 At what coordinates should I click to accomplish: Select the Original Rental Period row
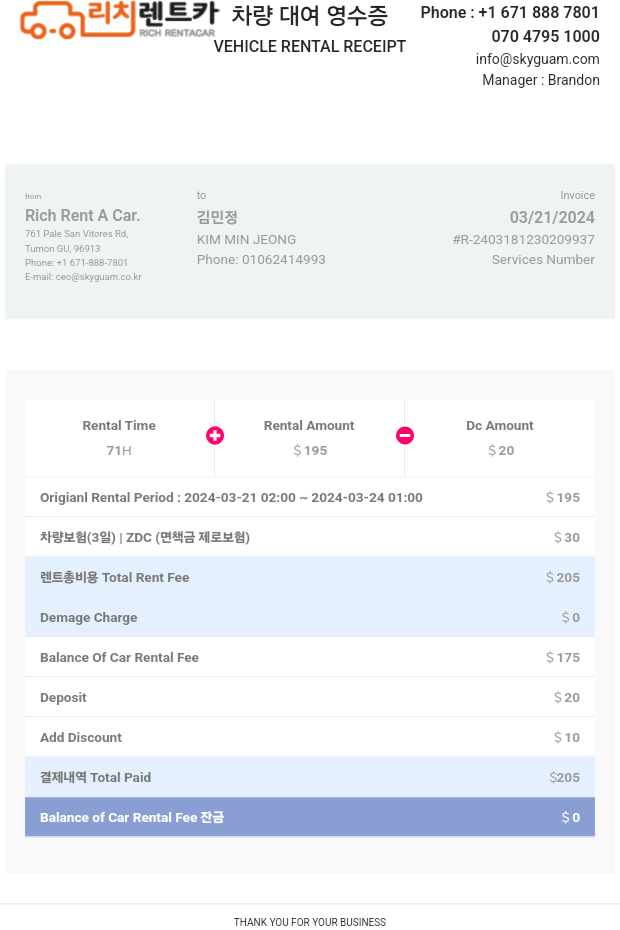[x=310, y=497]
